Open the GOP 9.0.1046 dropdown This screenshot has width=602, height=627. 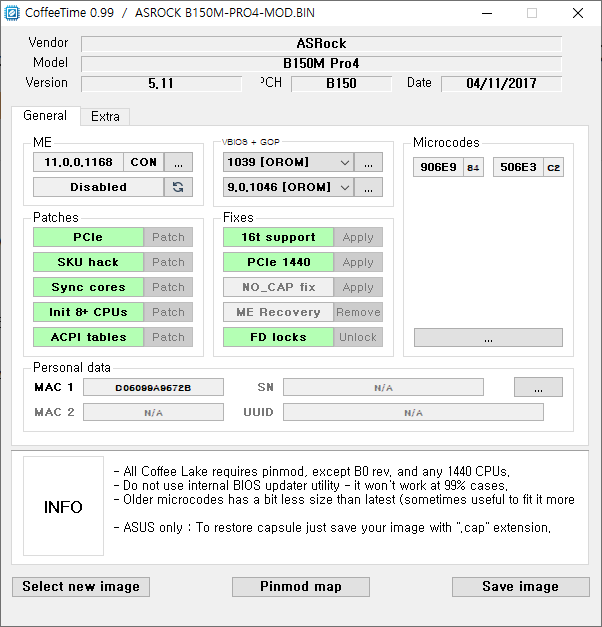point(288,187)
